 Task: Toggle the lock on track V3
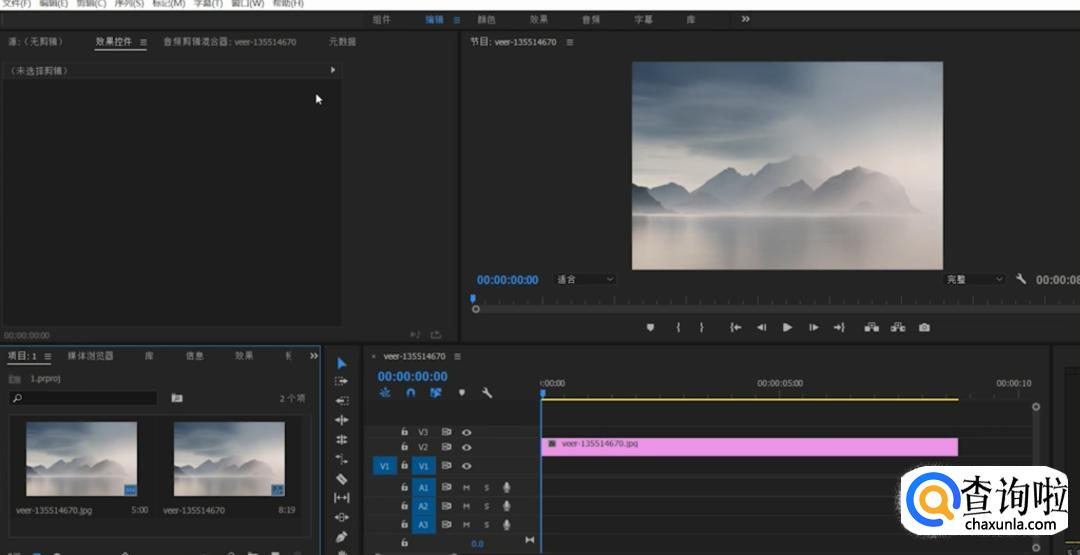(404, 432)
